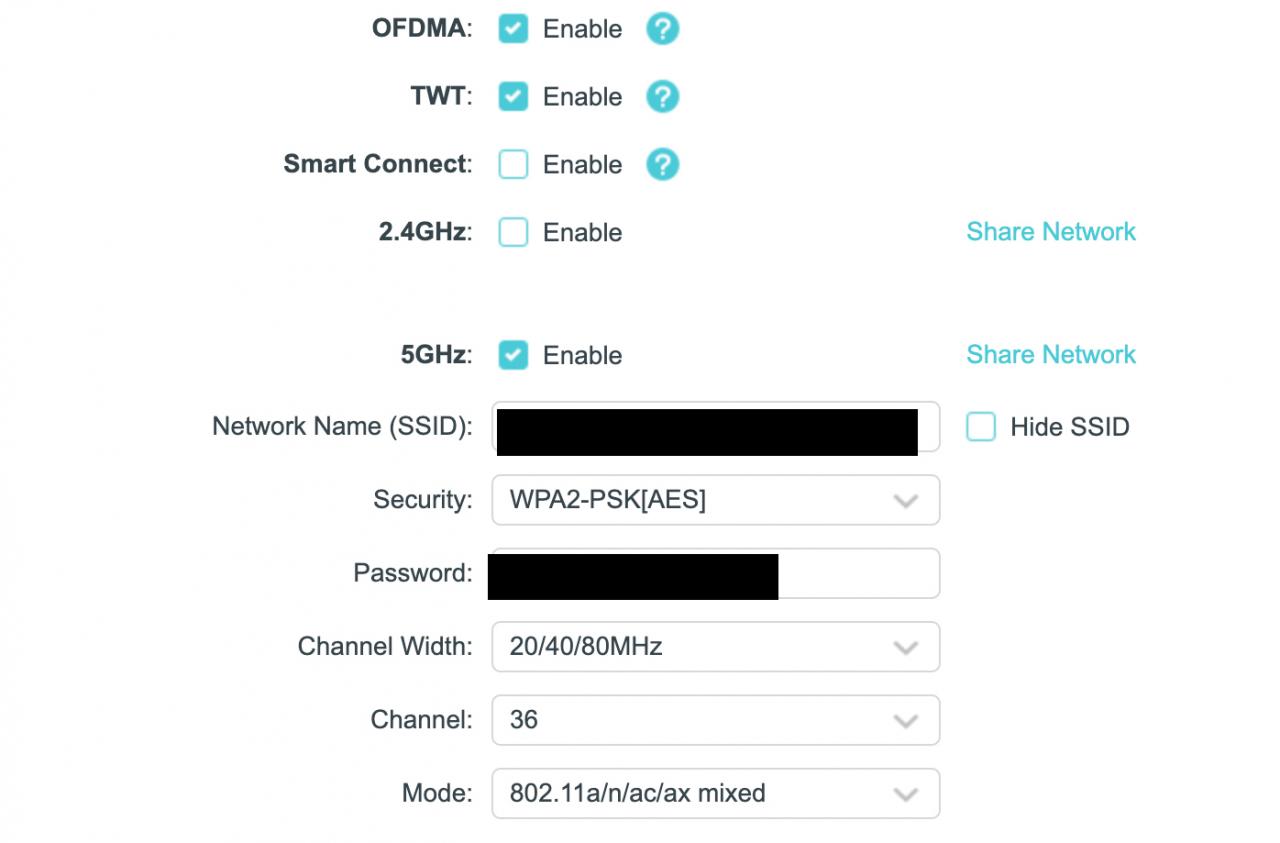Open the Channel 36 dropdown
Screen dimensions: 1280x843
[x=715, y=720]
